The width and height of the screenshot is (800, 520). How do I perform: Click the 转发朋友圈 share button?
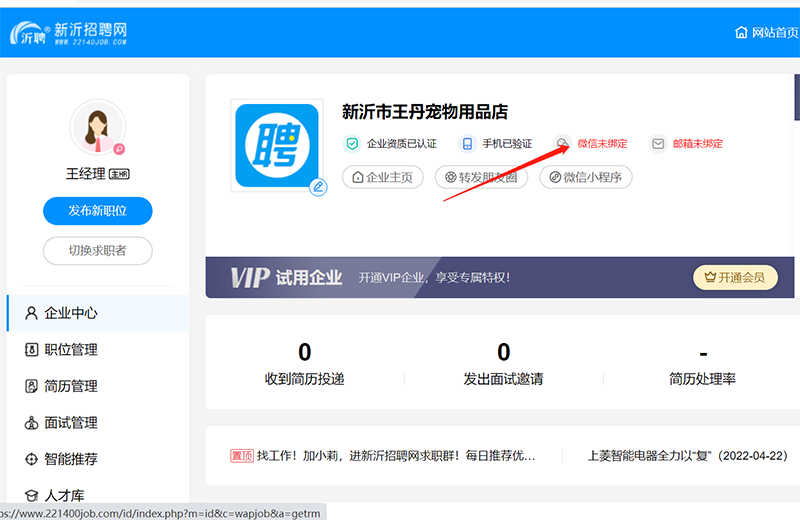coord(481,177)
